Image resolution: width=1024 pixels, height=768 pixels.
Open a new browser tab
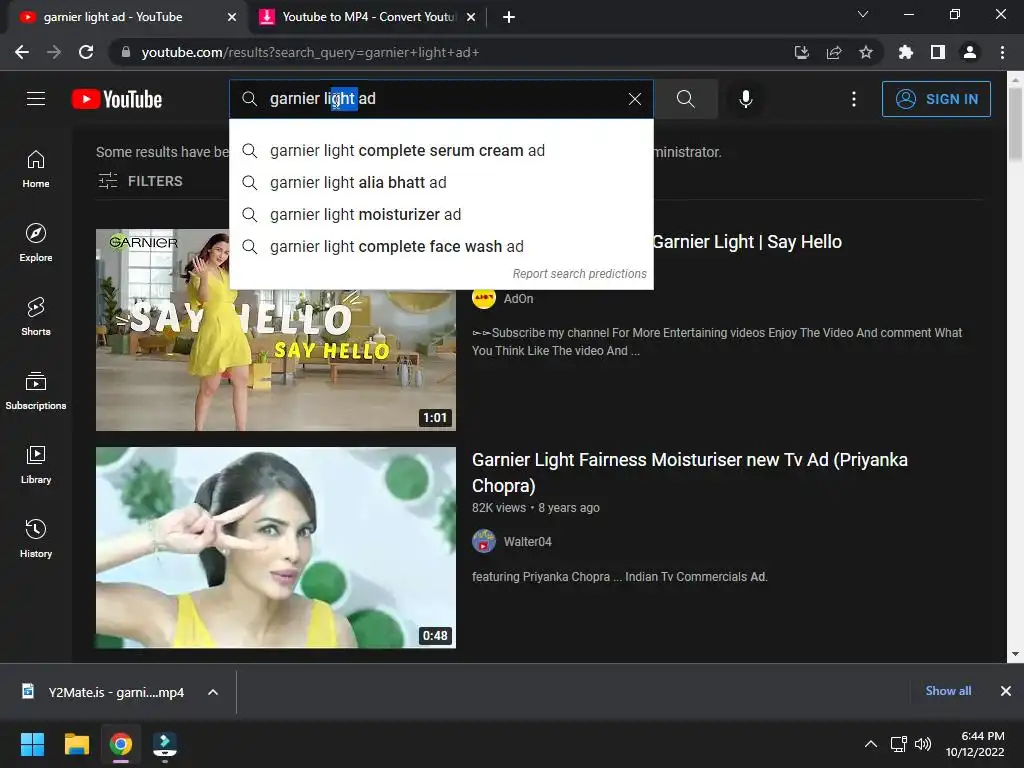tap(509, 17)
